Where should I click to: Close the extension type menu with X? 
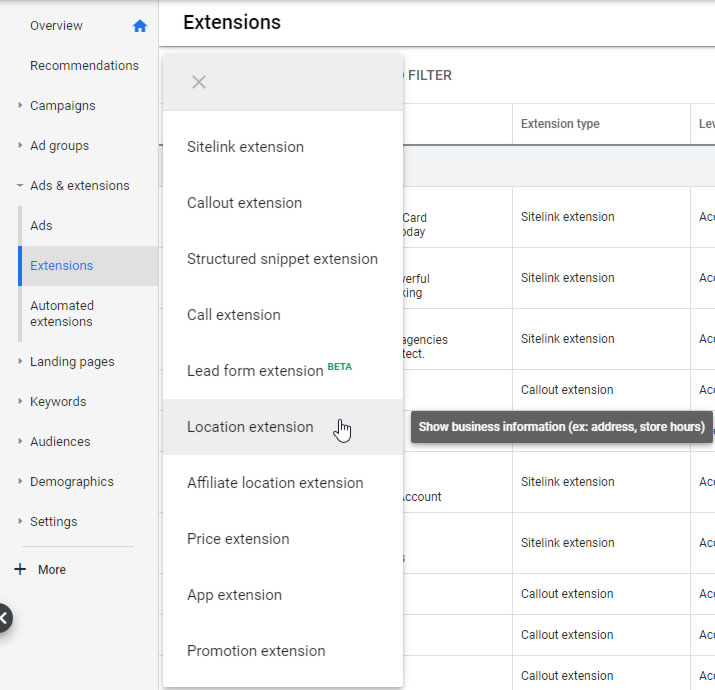(x=199, y=82)
